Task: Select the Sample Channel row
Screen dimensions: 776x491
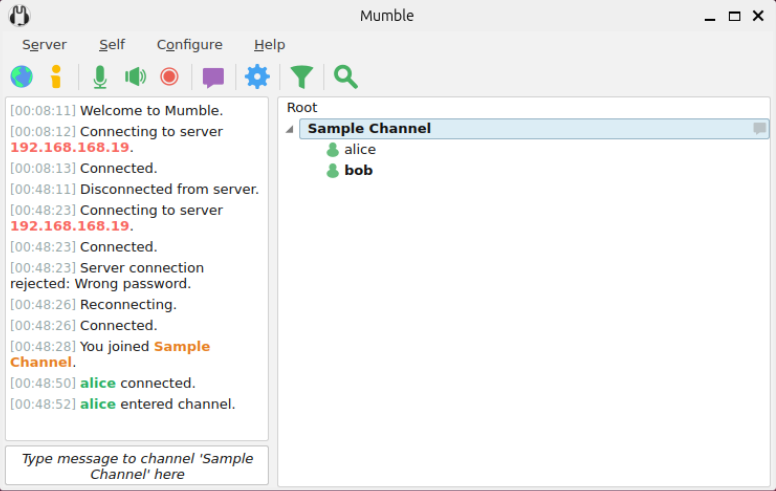Action: 534,129
